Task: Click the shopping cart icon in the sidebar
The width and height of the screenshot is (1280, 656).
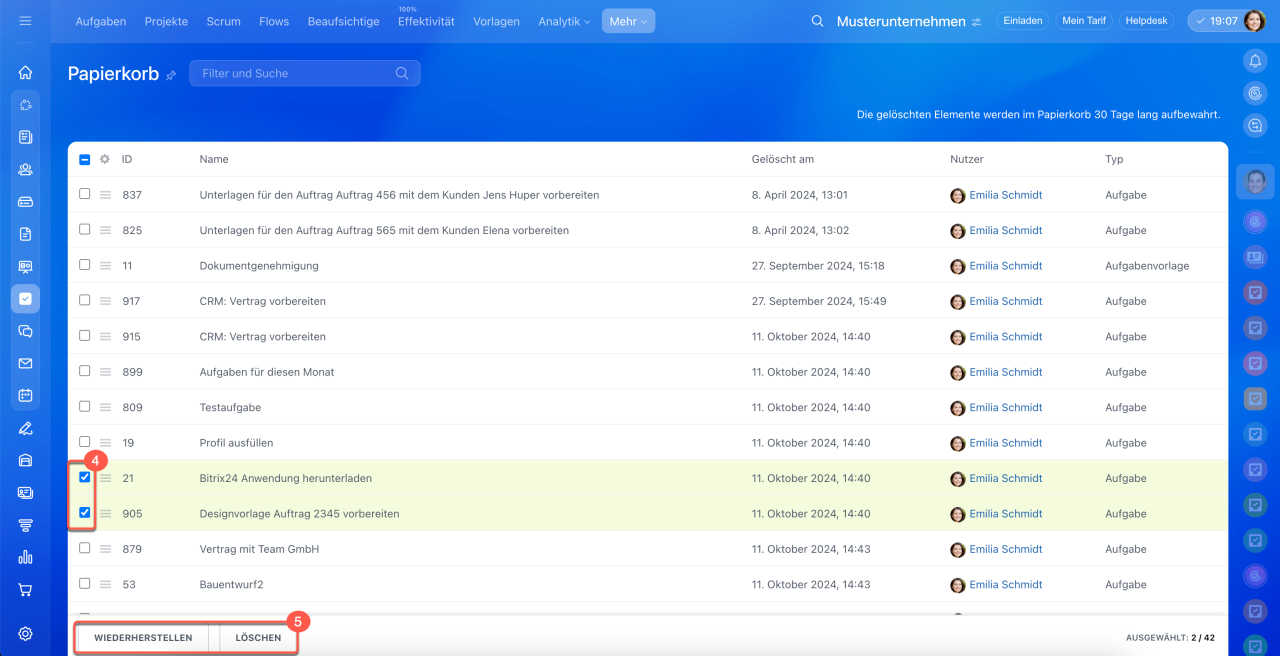Action: coord(25,589)
